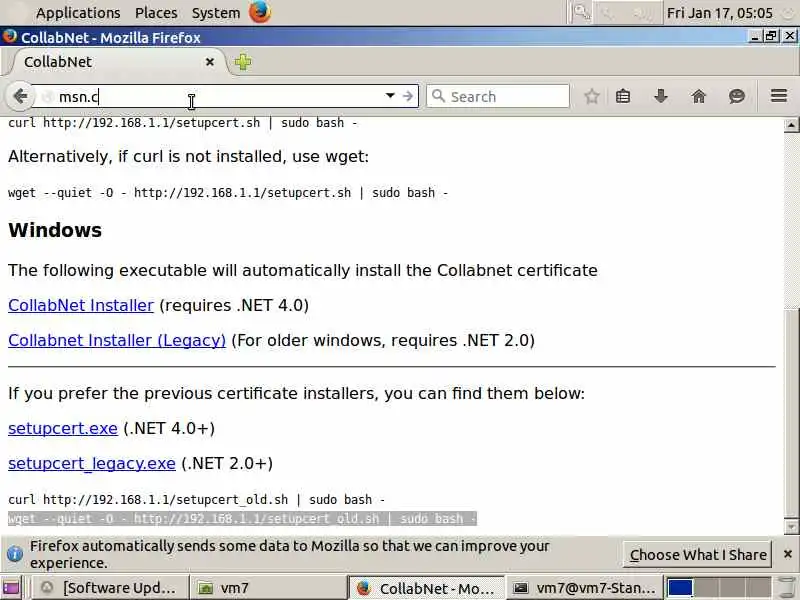
Task: Open the Firefox hamburger menu
Action: [779, 96]
